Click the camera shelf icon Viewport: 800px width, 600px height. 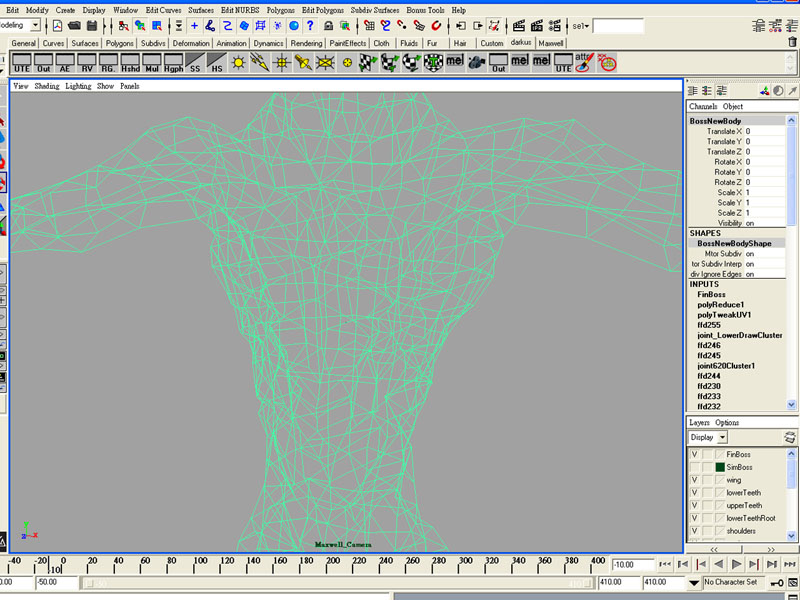pos(477,63)
